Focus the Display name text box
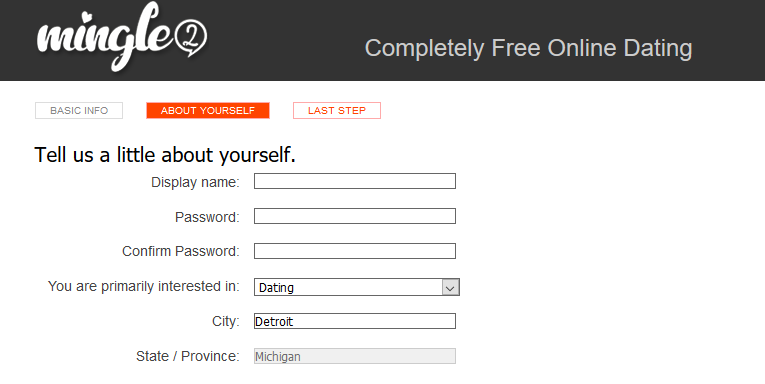 point(355,181)
